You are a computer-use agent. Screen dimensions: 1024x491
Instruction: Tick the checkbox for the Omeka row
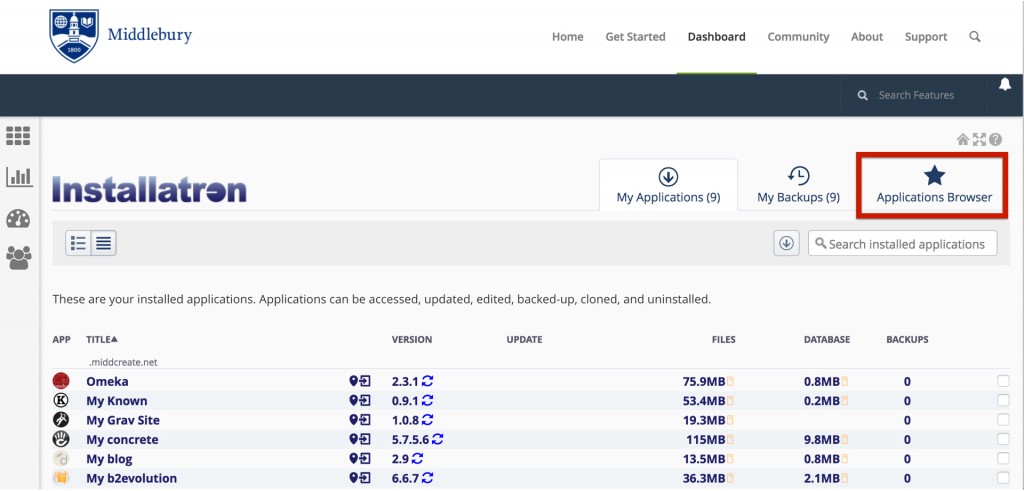click(1003, 381)
